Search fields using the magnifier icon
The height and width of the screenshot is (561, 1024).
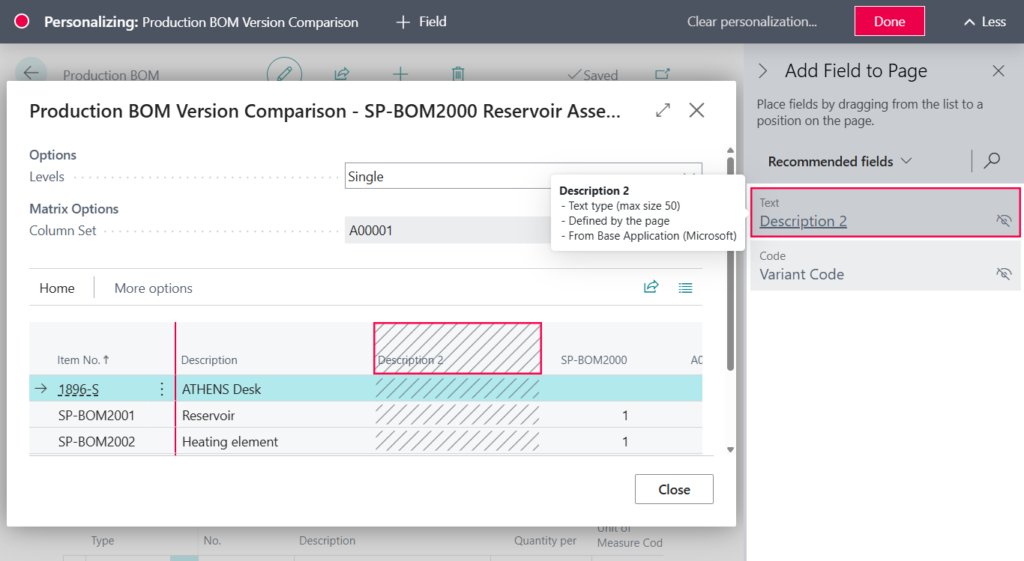point(992,161)
